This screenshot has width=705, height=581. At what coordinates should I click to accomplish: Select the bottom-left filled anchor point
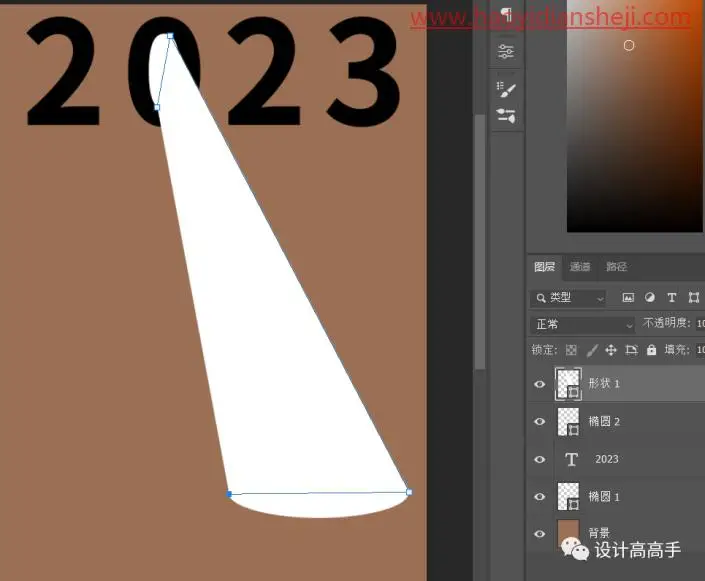pyautogui.click(x=229, y=494)
